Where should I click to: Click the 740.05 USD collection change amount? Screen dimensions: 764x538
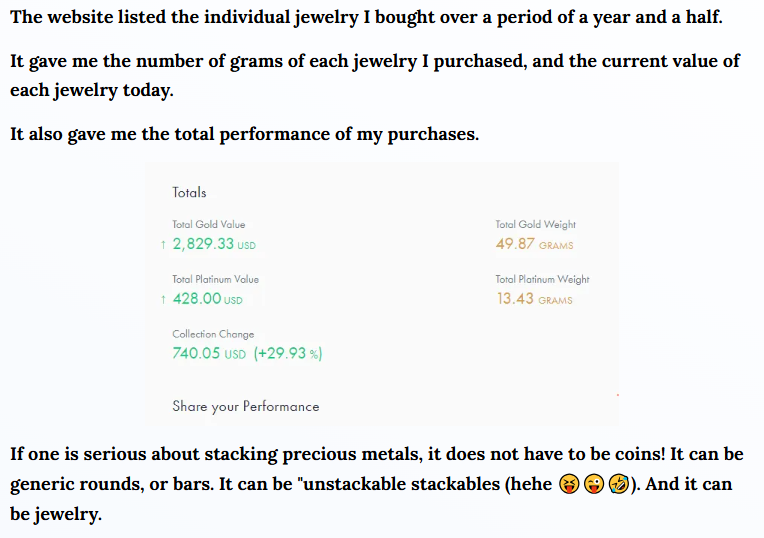click(x=209, y=353)
